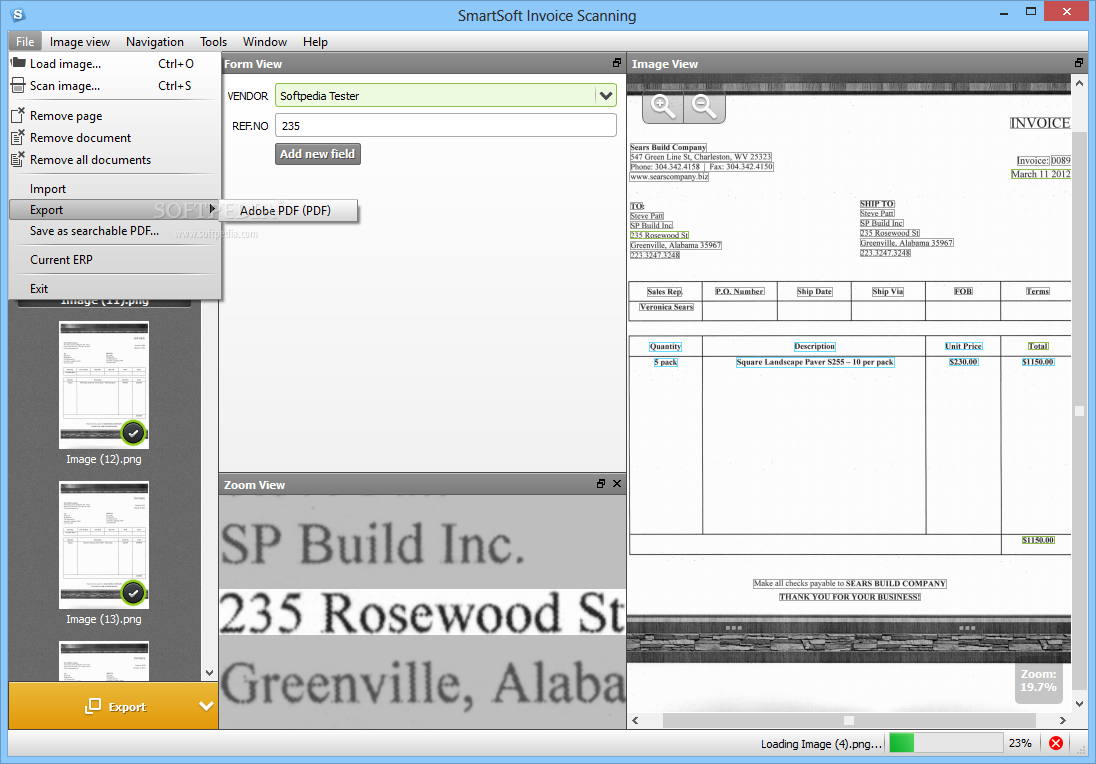Image resolution: width=1096 pixels, height=764 pixels.
Task: Click the Load image folder icon
Action: coord(18,63)
